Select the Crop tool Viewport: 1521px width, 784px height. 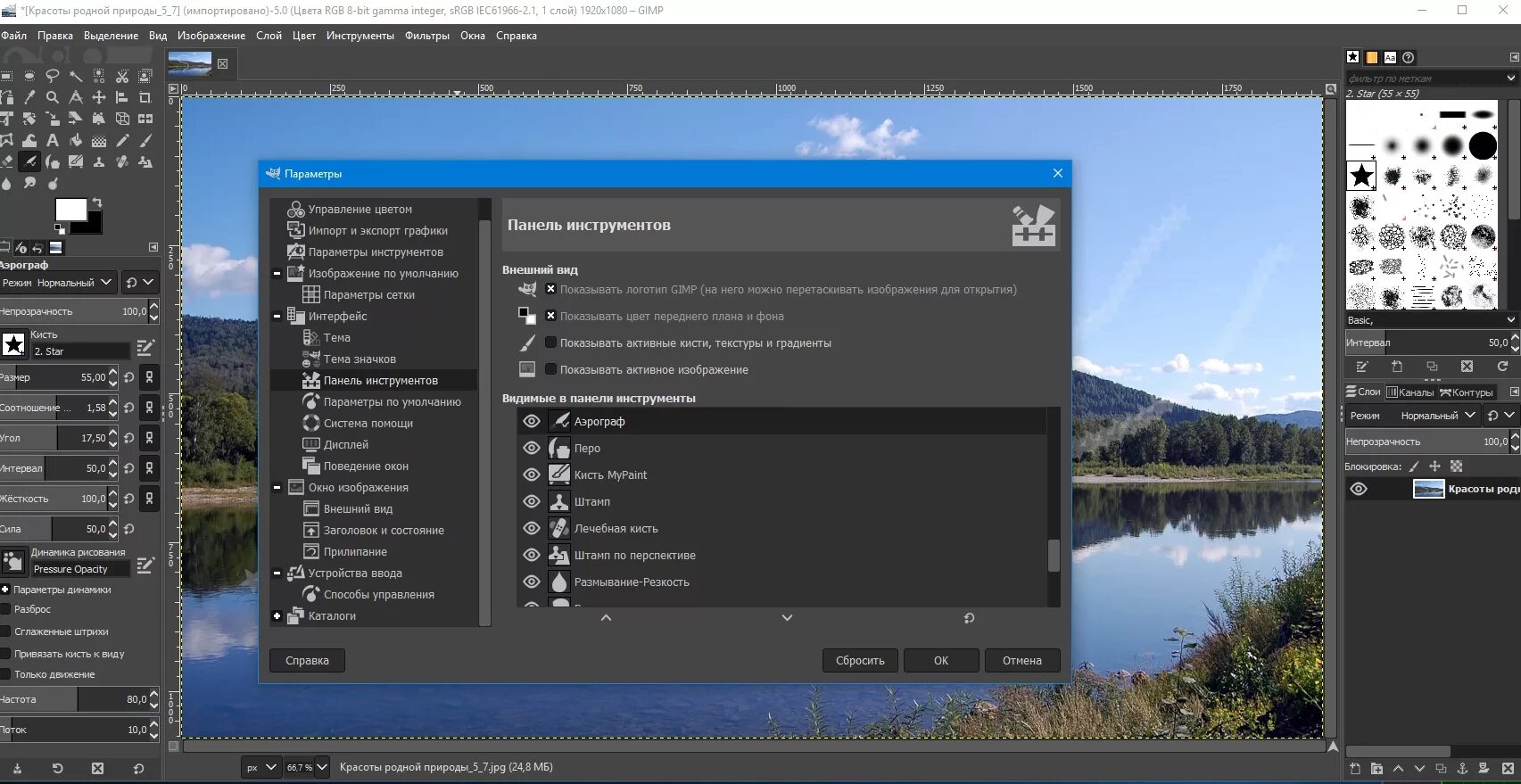pyautogui.click(x=145, y=97)
